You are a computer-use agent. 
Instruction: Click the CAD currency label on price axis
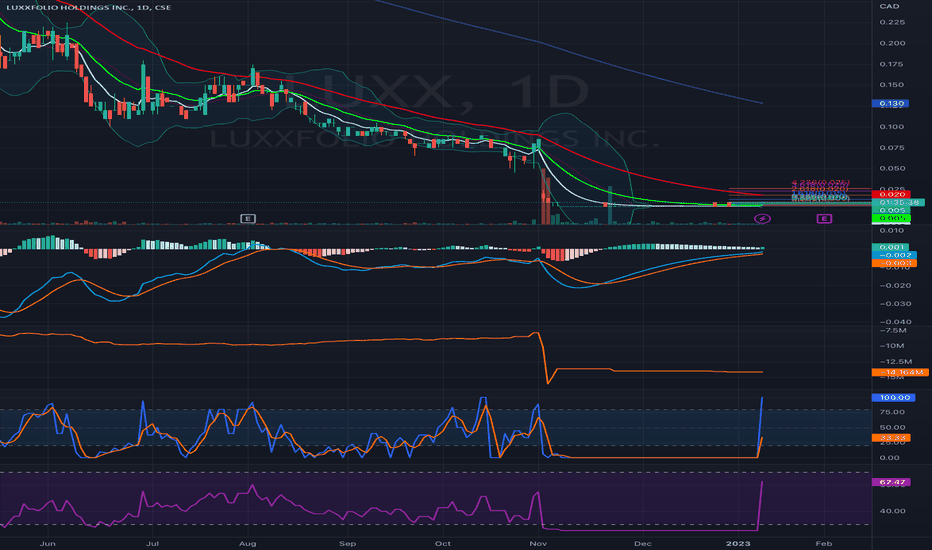coord(889,6)
